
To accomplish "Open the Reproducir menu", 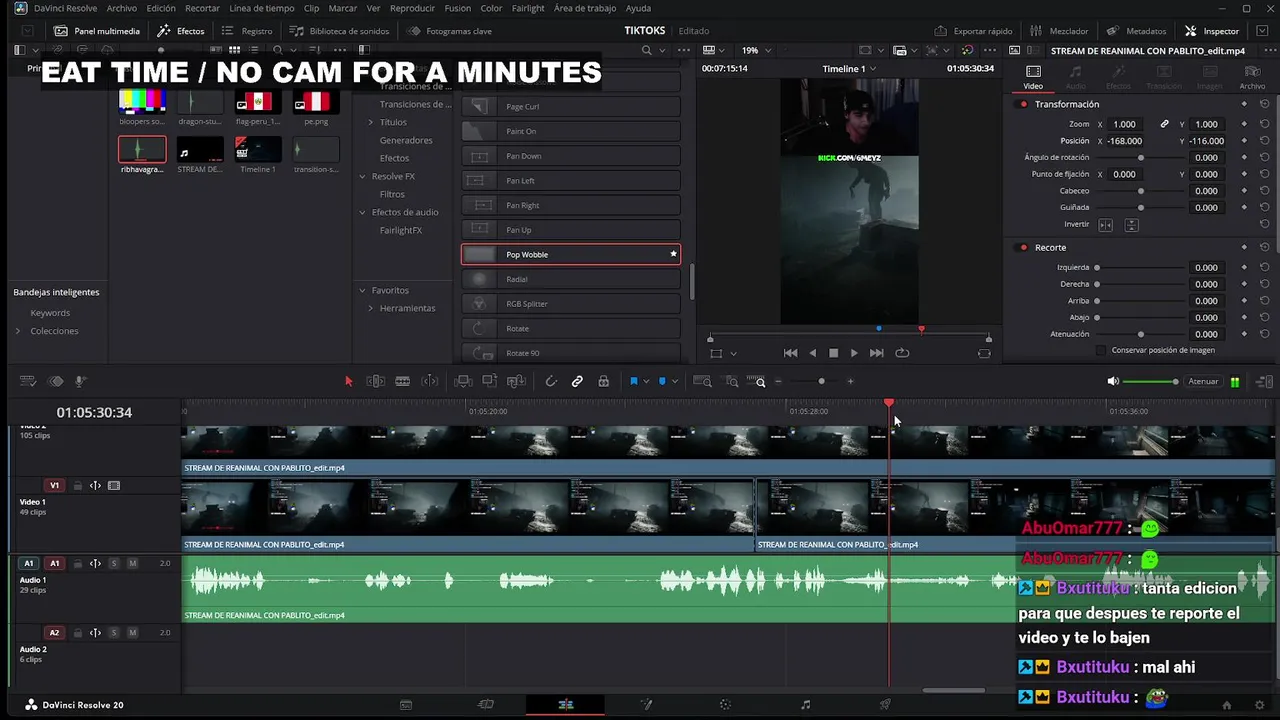I will 413,8.
